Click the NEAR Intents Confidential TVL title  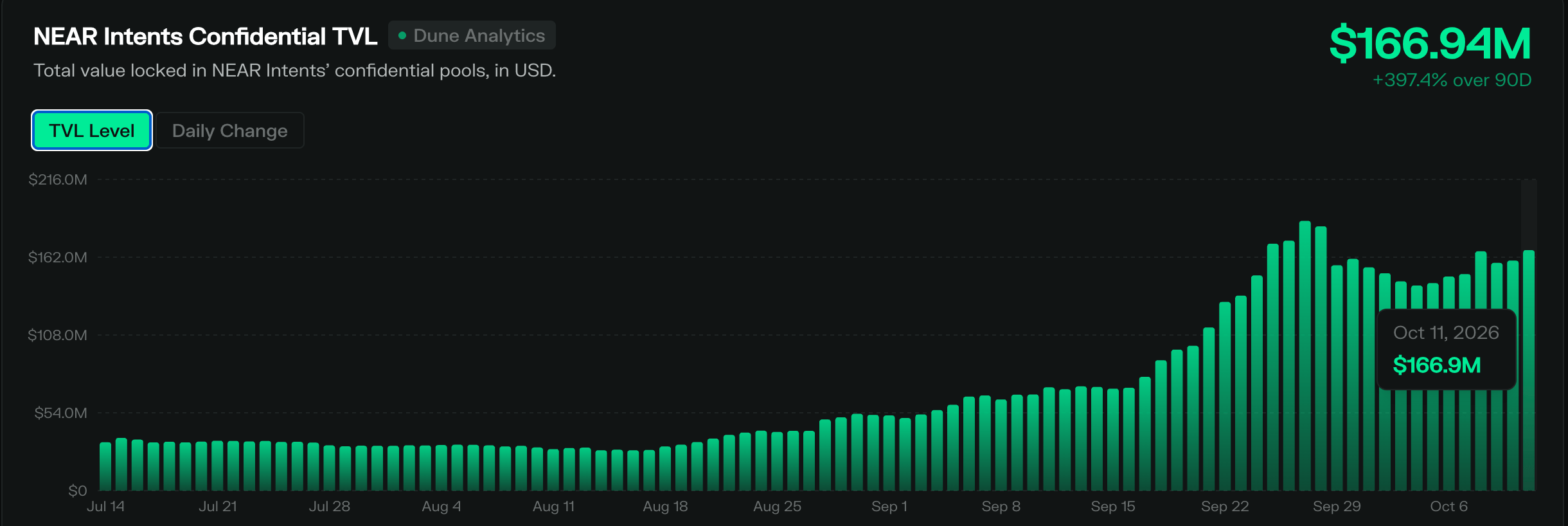pos(206,37)
